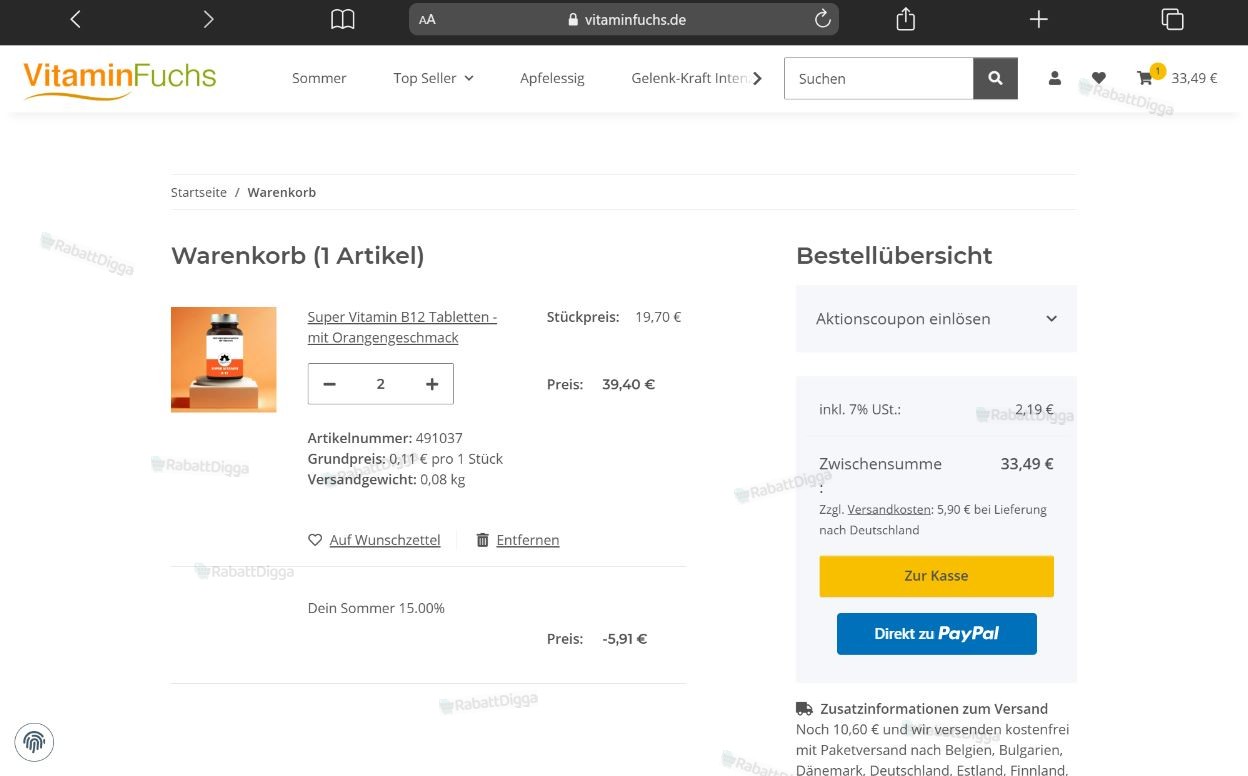Click the quantity field showing 2
1248x776 pixels.
click(x=381, y=384)
